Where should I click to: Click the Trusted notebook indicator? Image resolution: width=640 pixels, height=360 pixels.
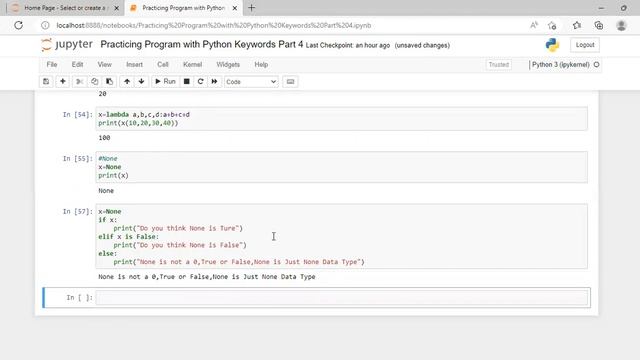(x=499, y=64)
